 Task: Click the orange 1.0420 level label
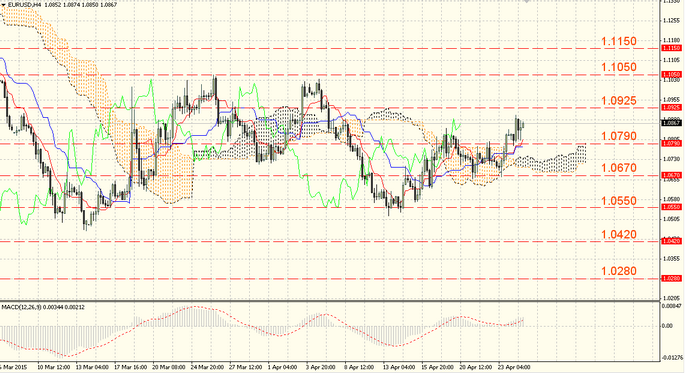(619, 235)
